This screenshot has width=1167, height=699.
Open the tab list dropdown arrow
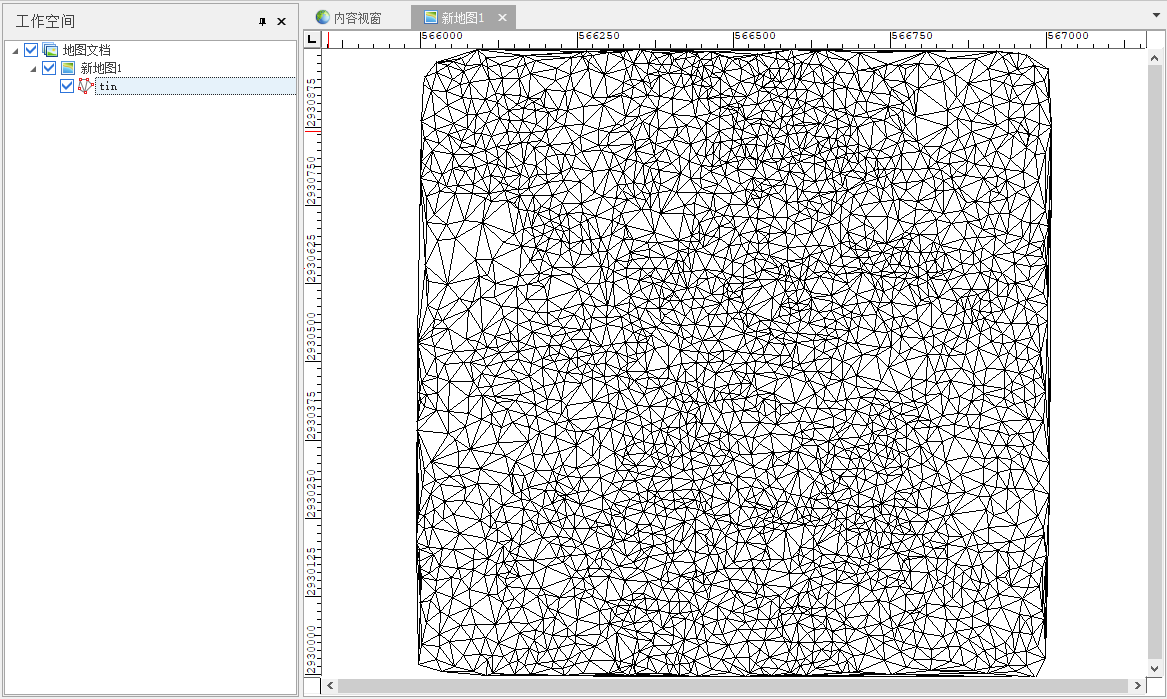coord(1155,18)
